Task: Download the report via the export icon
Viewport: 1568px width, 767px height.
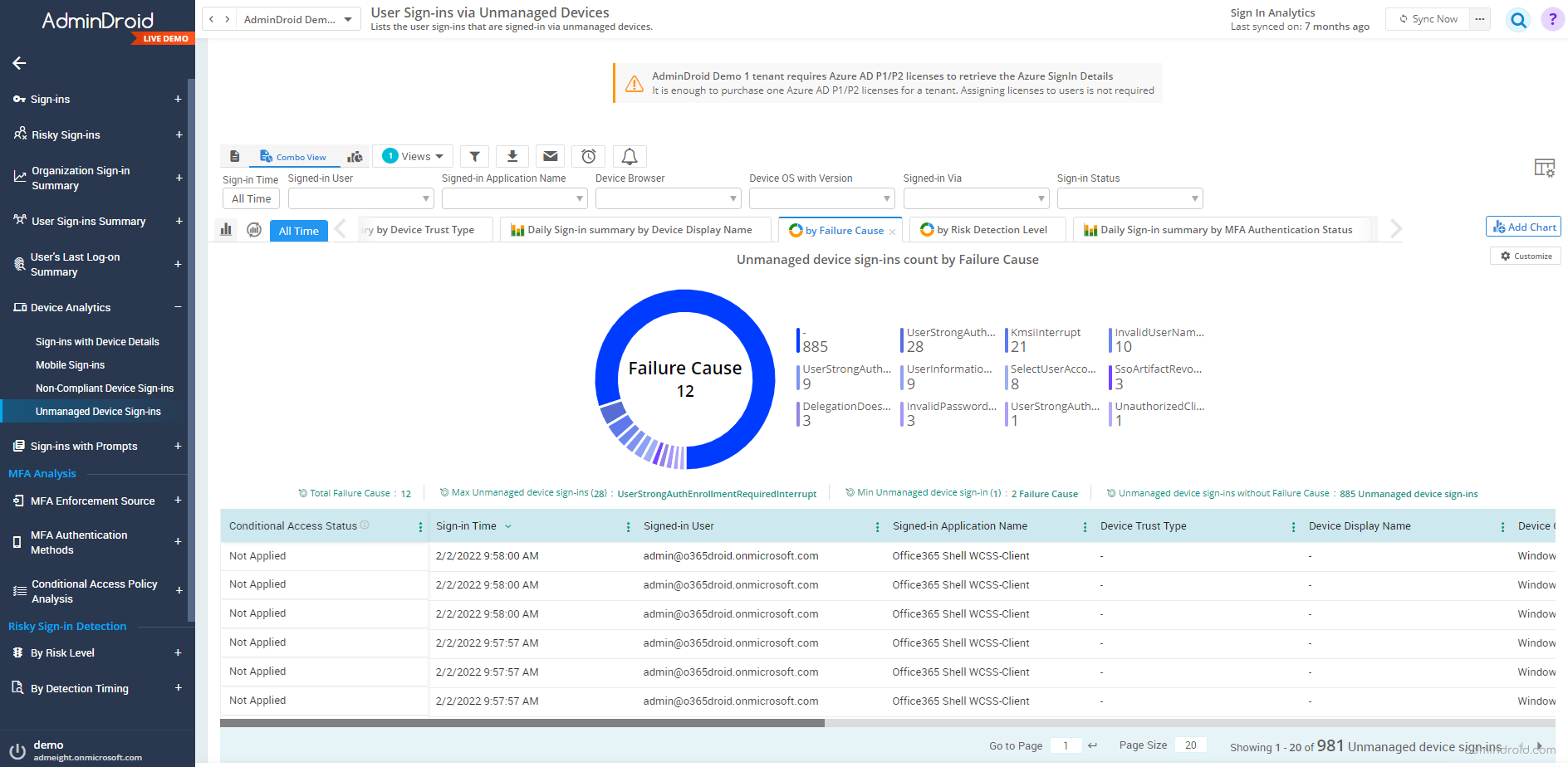Action: pyautogui.click(x=512, y=156)
